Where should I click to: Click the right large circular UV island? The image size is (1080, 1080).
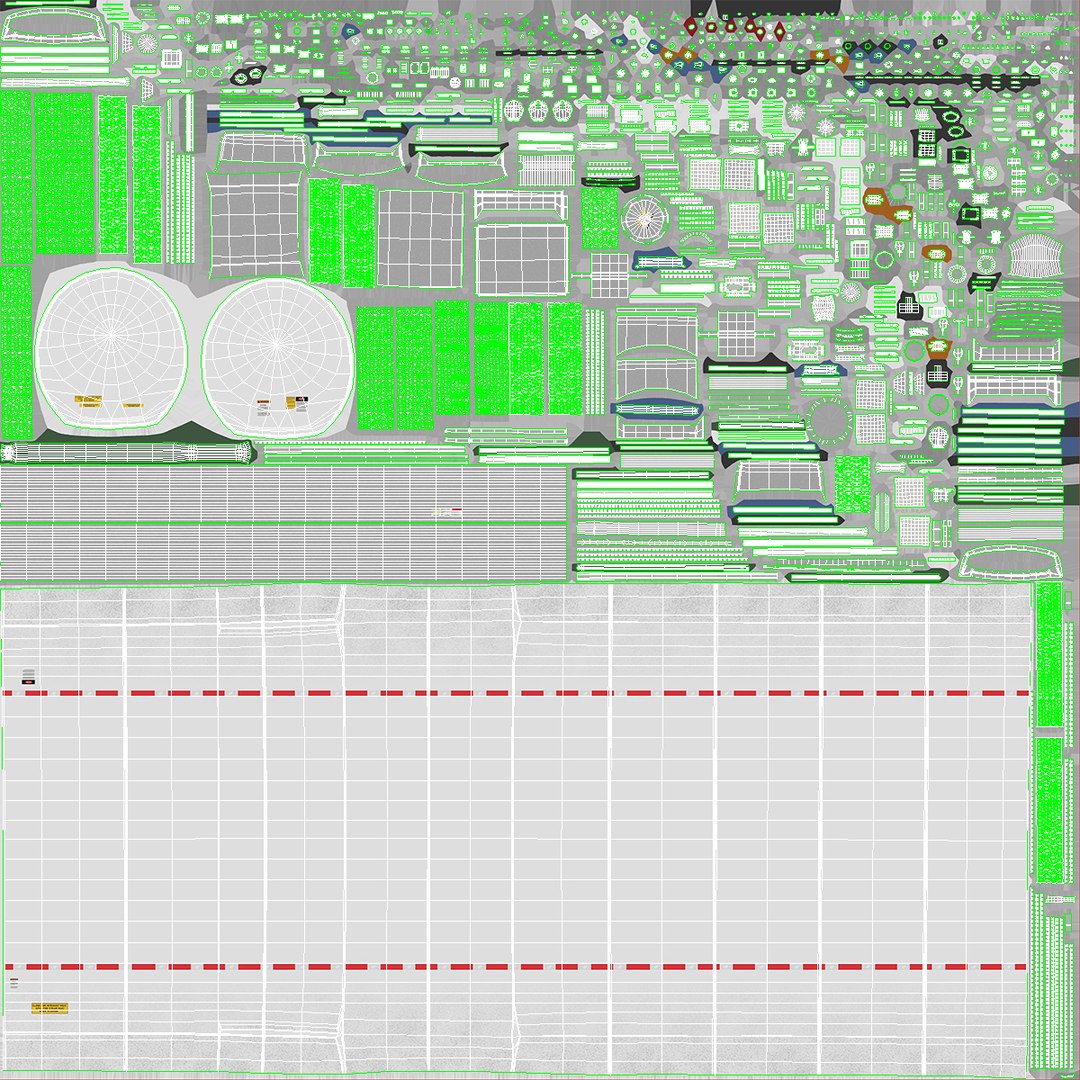[x=278, y=357]
